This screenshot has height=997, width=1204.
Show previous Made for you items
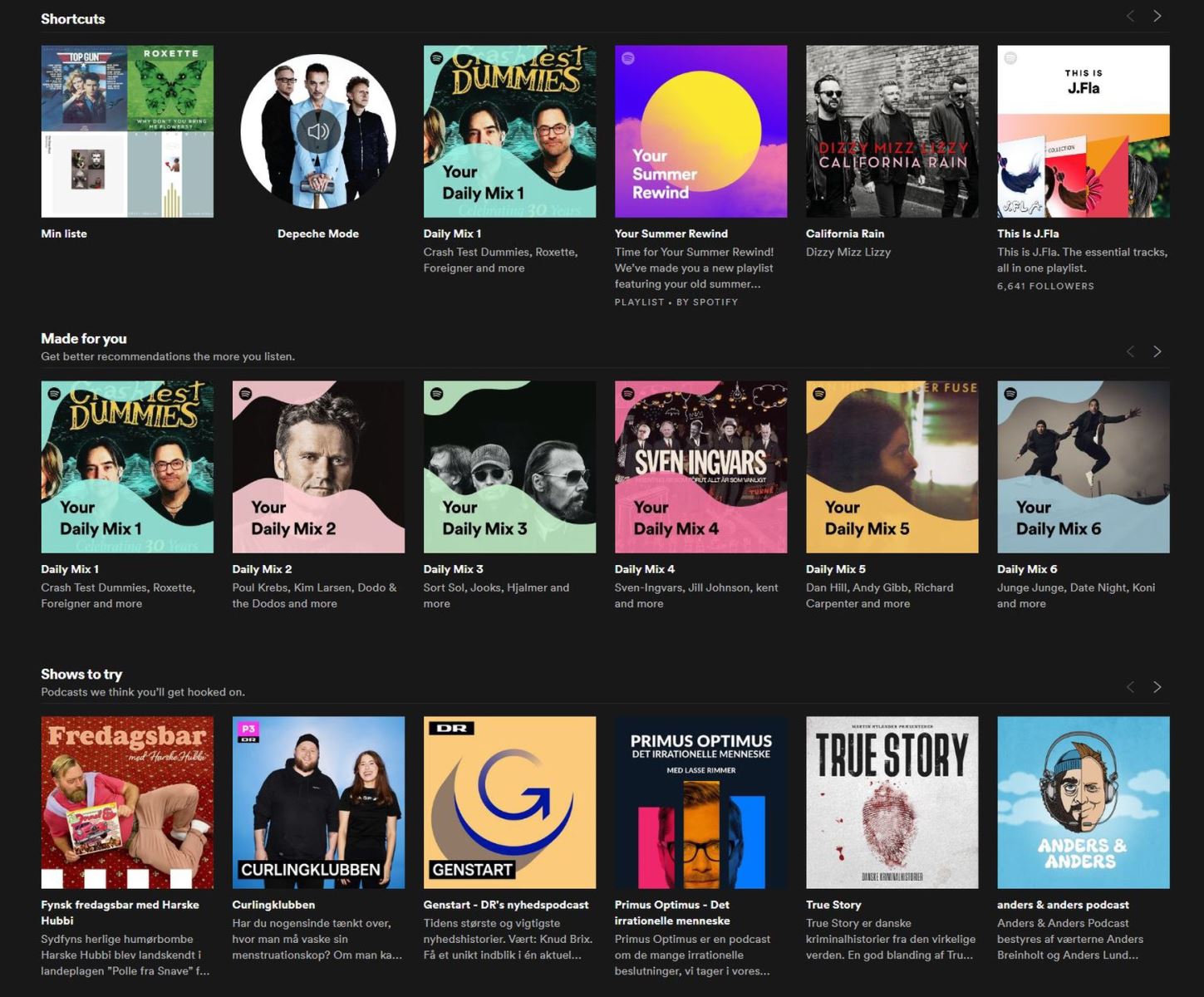click(x=1130, y=351)
